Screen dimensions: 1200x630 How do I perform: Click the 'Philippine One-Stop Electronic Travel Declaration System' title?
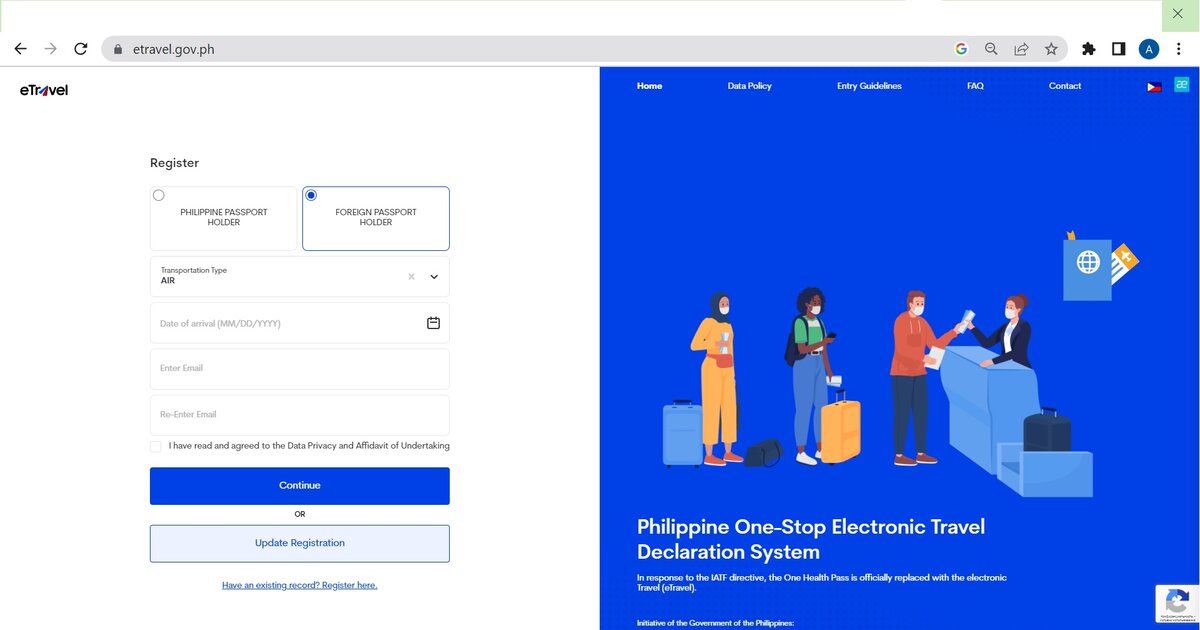pos(811,539)
